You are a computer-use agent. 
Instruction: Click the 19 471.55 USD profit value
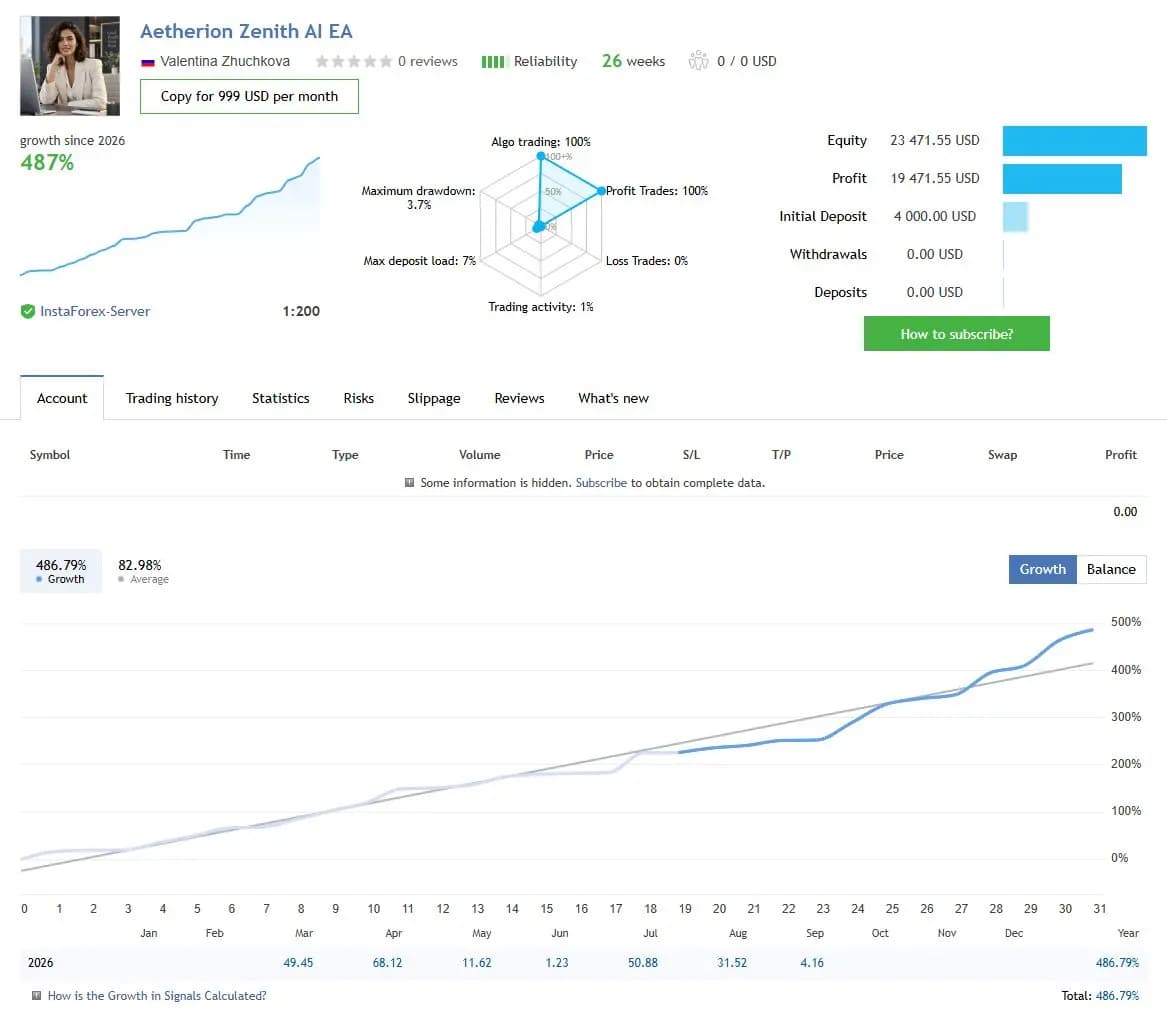935,179
